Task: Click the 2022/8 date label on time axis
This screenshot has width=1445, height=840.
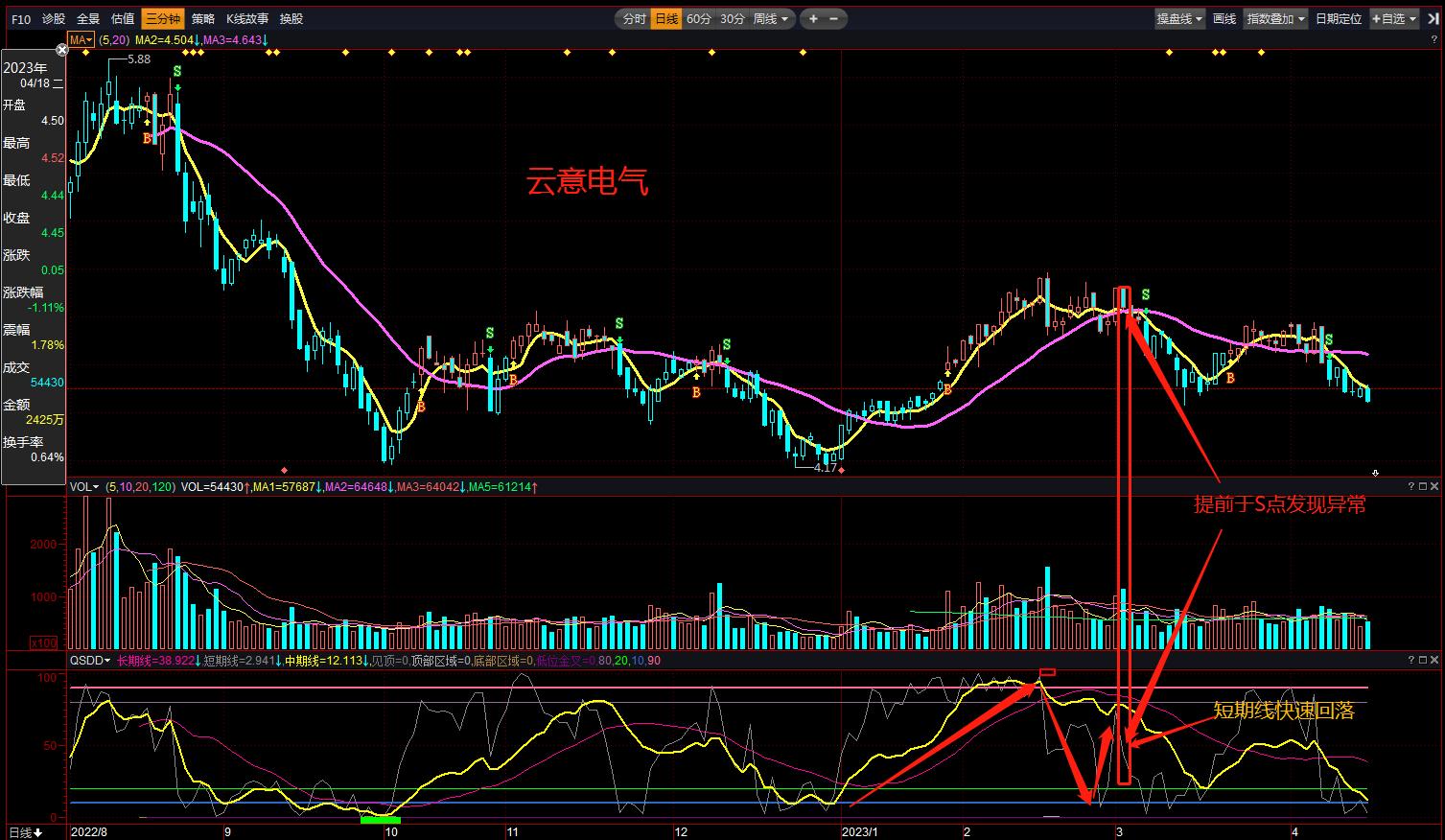Action: click(91, 832)
